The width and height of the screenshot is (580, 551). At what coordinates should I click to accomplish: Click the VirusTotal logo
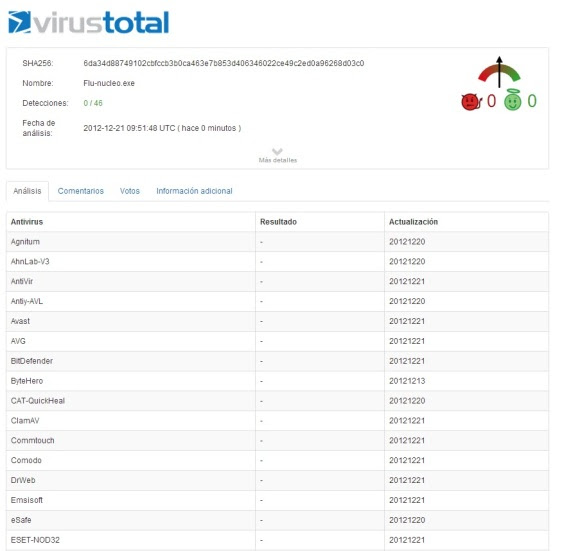coord(88,22)
